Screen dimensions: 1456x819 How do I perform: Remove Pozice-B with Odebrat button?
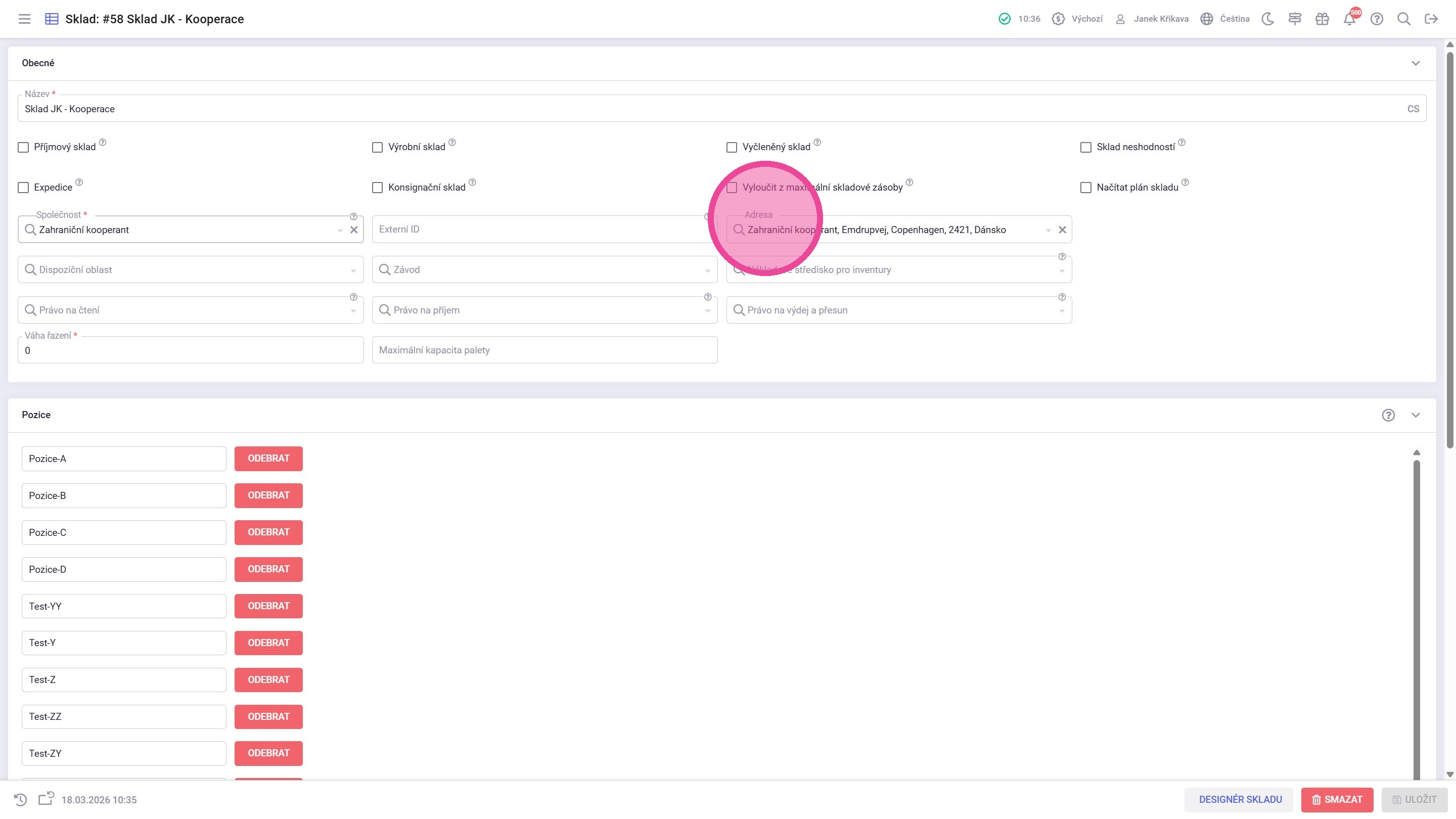(268, 495)
